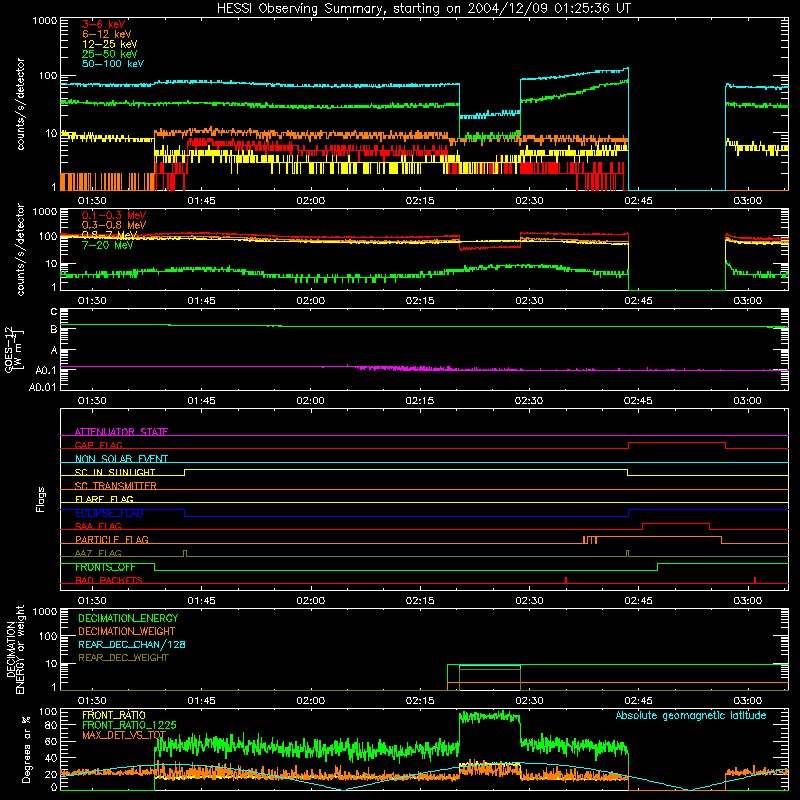Image resolution: width=800 pixels, height=800 pixels.
Task: Click the REAR_DEC_CHAN/128 legend label
Action: coord(132,644)
